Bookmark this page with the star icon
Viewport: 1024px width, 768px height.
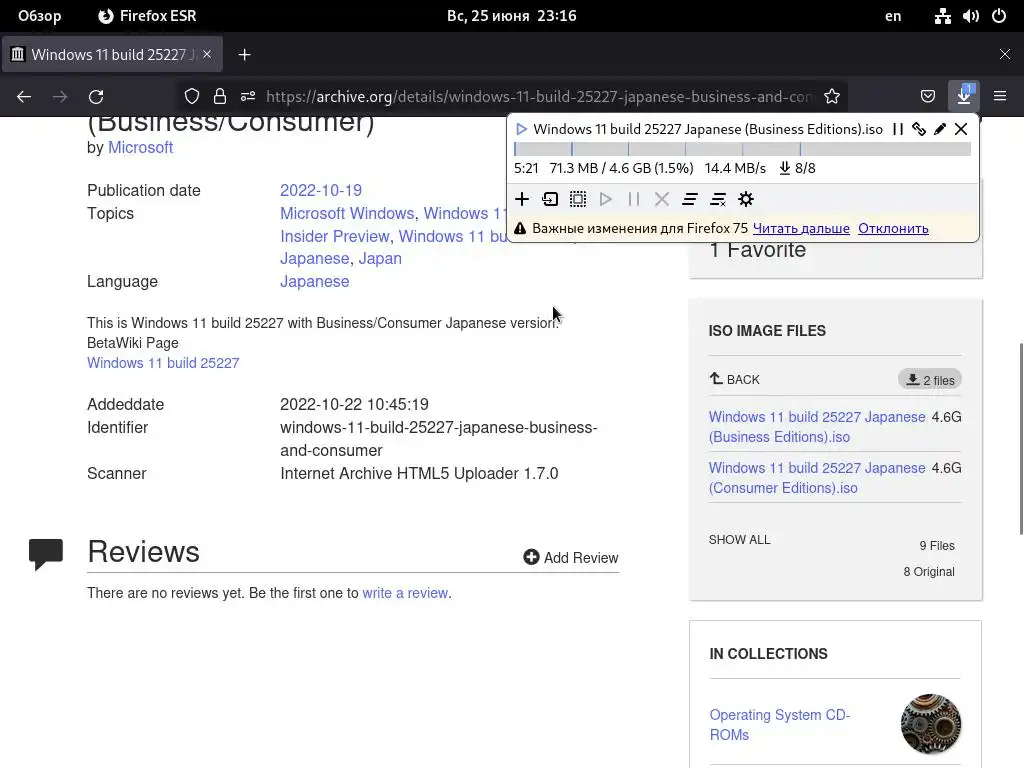coord(832,97)
